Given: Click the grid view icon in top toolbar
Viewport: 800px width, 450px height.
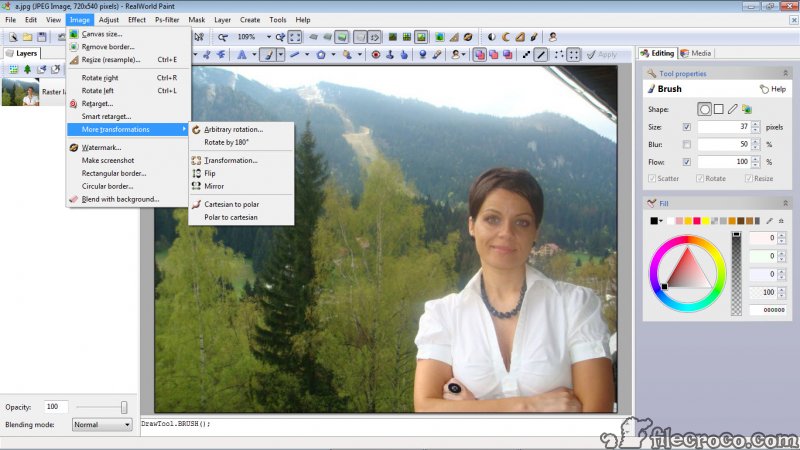Looking at the screenshot, I should tap(407, 37).
